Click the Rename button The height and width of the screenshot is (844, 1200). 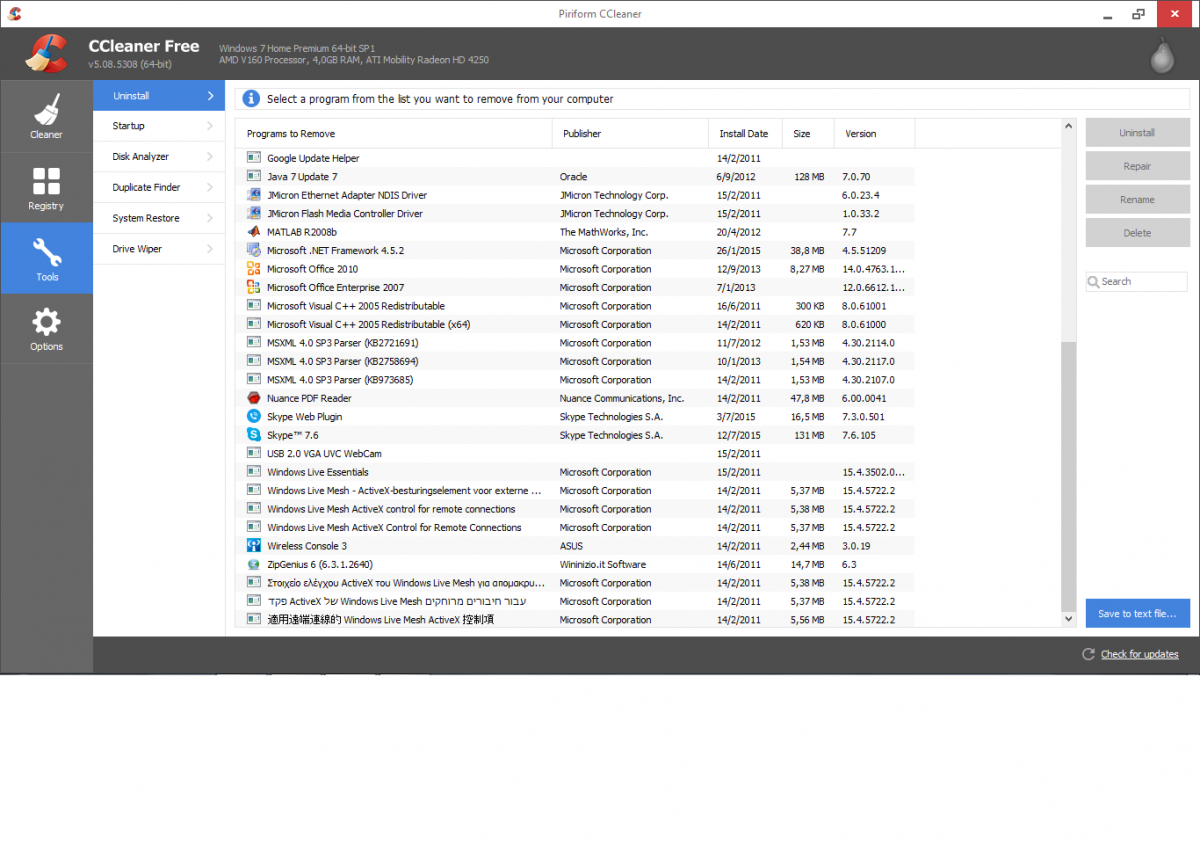pyautogui.click(x=1137, y=199)
